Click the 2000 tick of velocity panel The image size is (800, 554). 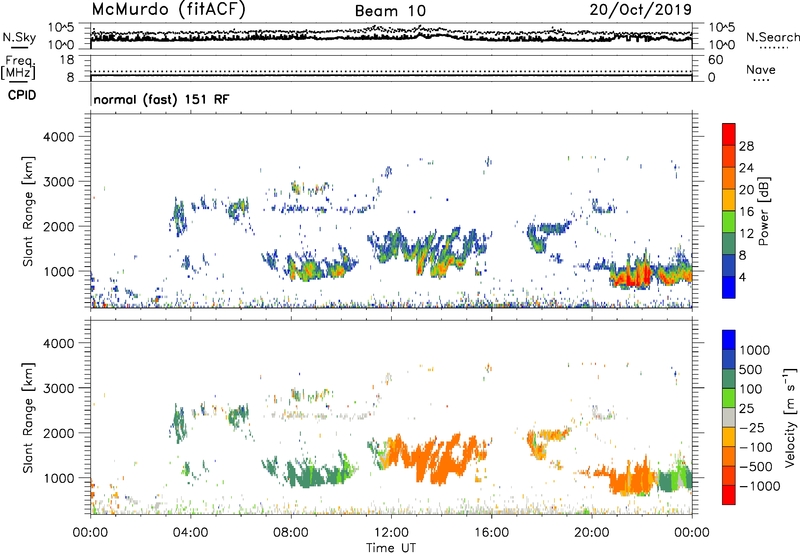(x=58, y=433)
